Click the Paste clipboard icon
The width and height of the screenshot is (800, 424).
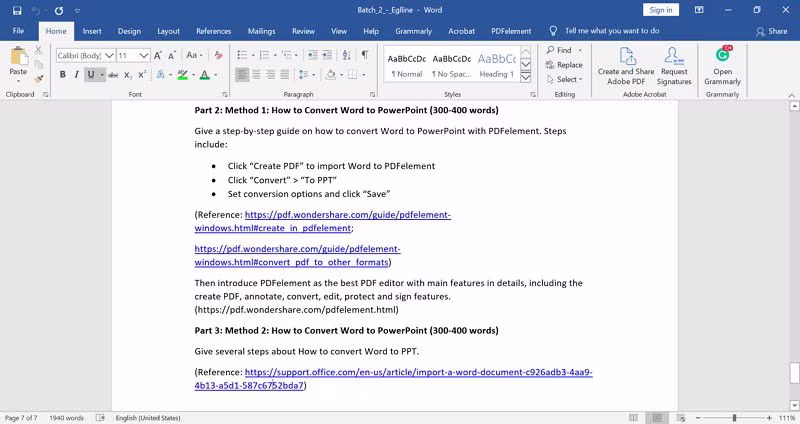pyautogui.click(x=19, y=57)
